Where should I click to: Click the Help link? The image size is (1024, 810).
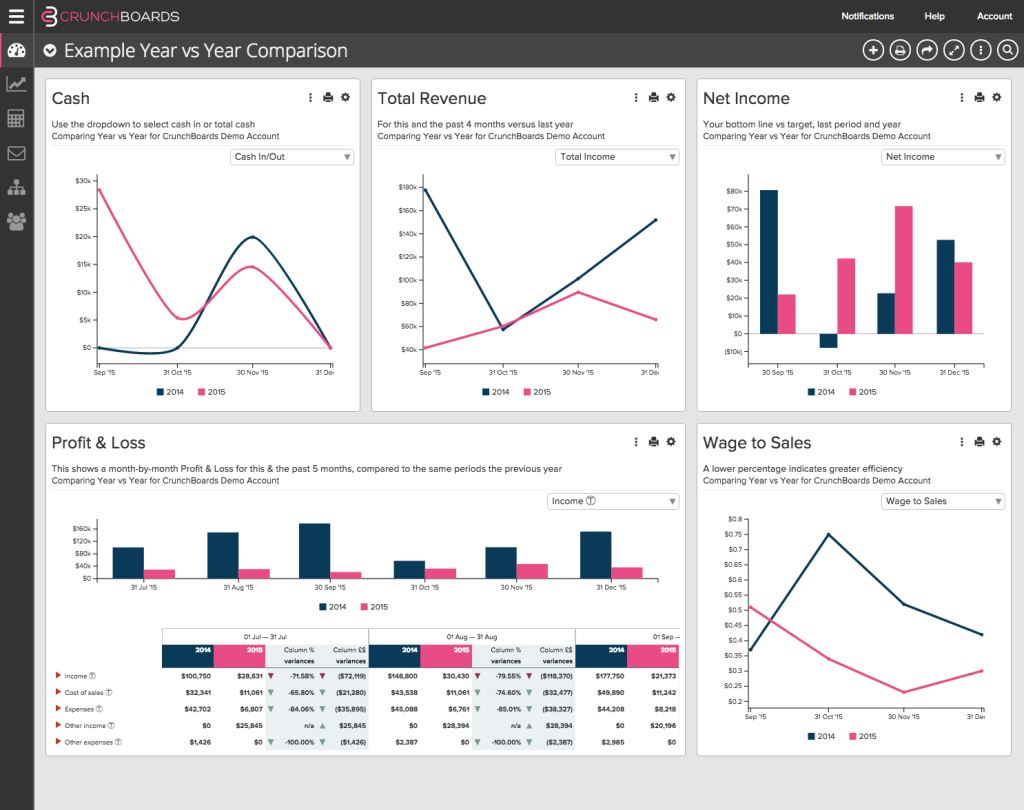(935, 16)
